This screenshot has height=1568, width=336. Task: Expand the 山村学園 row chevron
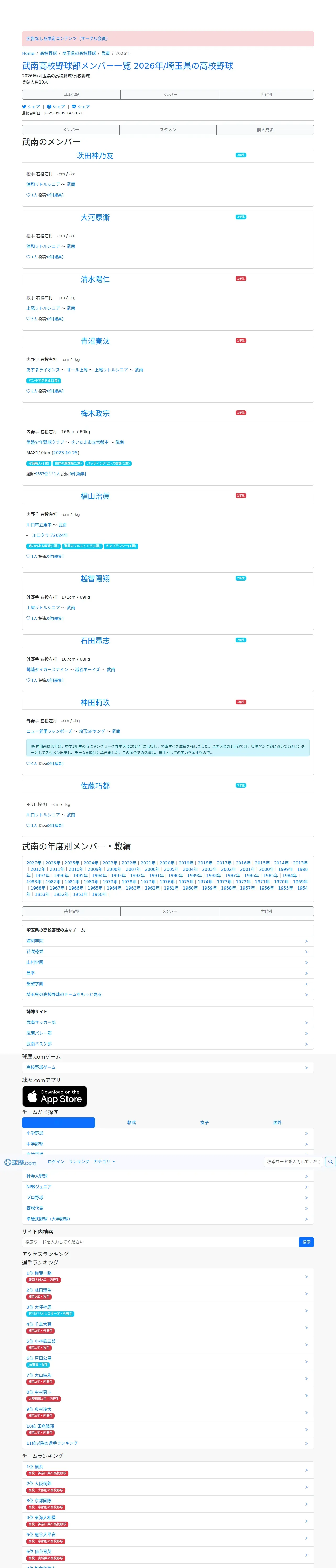coord(306,962)
